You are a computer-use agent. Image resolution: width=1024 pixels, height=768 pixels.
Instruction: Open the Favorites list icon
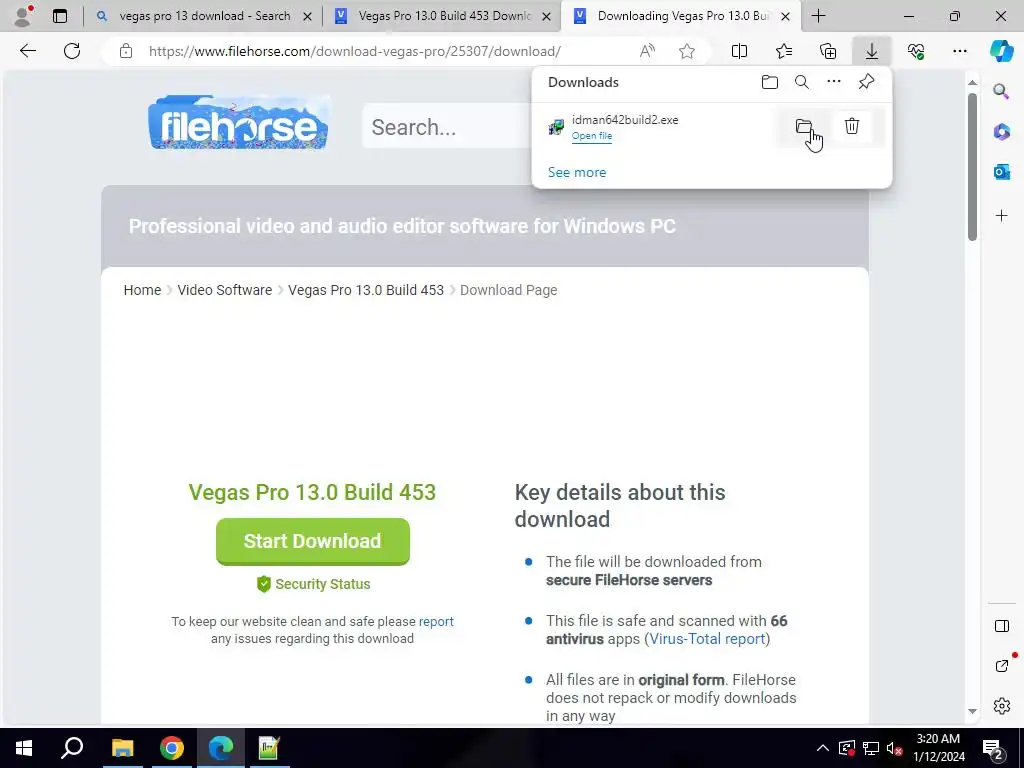pyautogui.click(x=784, y=51)
